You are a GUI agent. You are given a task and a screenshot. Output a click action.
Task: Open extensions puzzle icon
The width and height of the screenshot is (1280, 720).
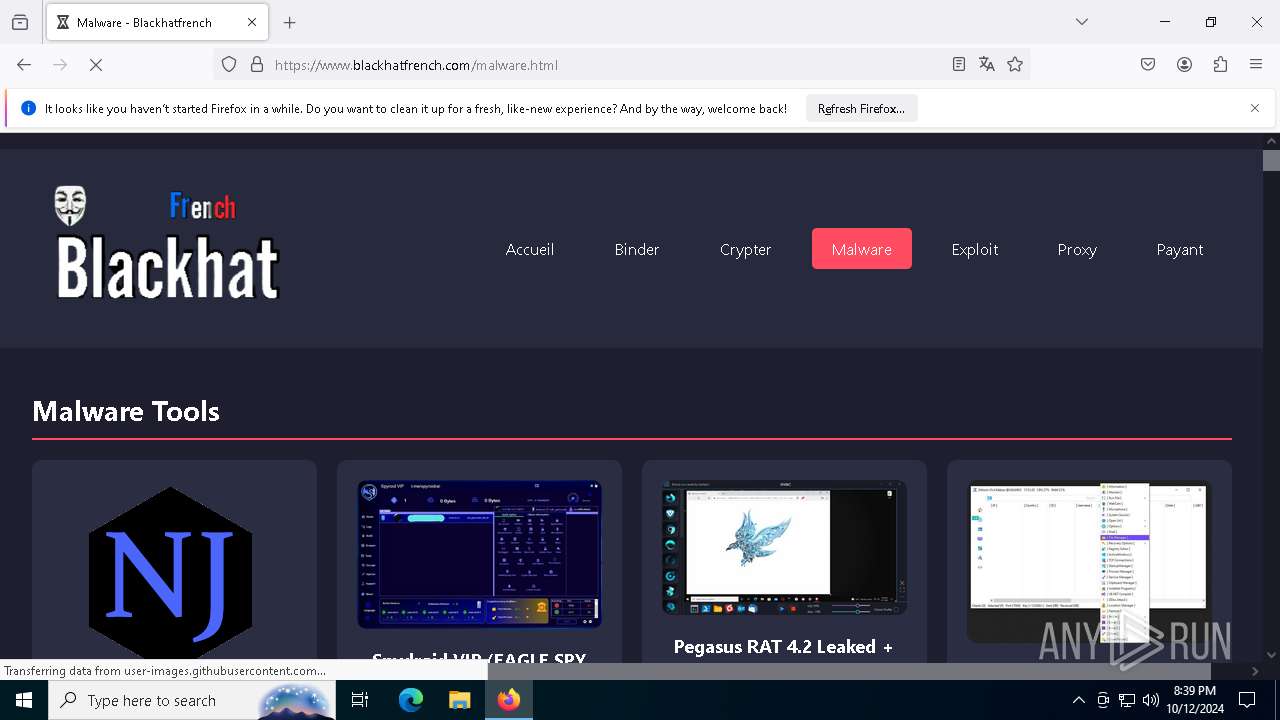(x=1220, y=65)
